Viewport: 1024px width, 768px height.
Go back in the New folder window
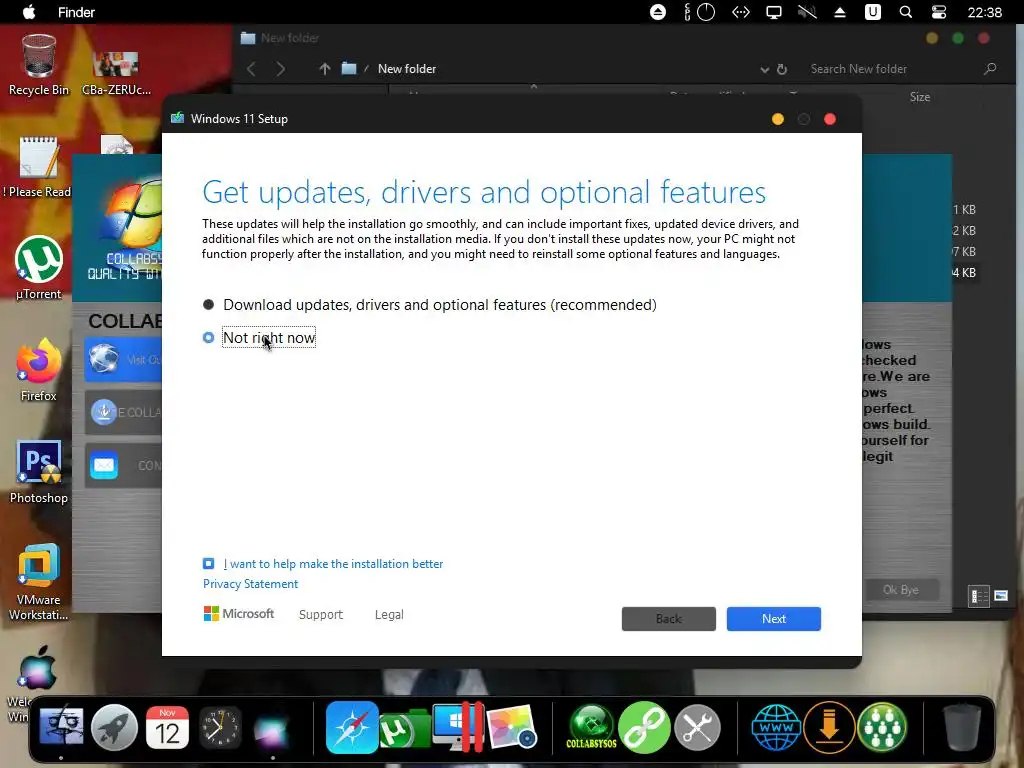(x=251, y=69)
